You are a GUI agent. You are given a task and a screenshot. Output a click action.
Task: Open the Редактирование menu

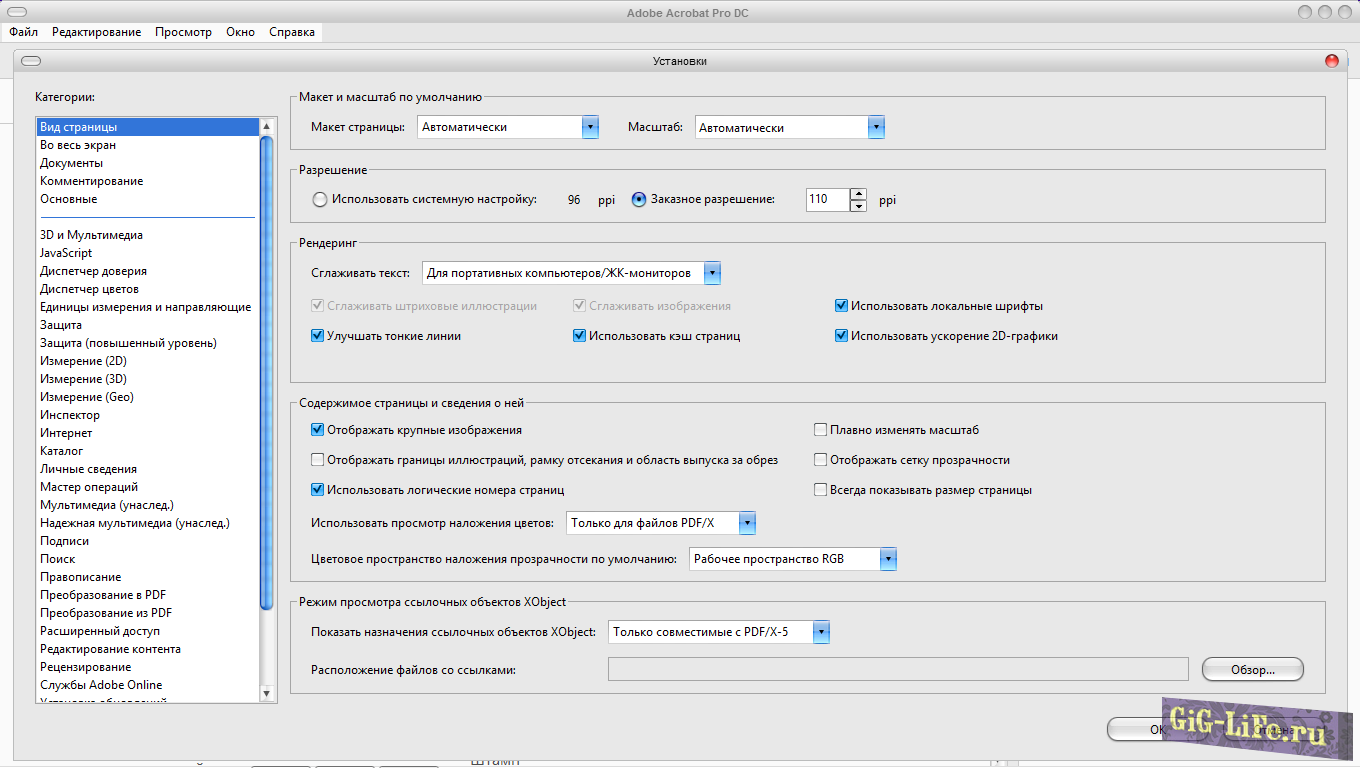(97, 32)
